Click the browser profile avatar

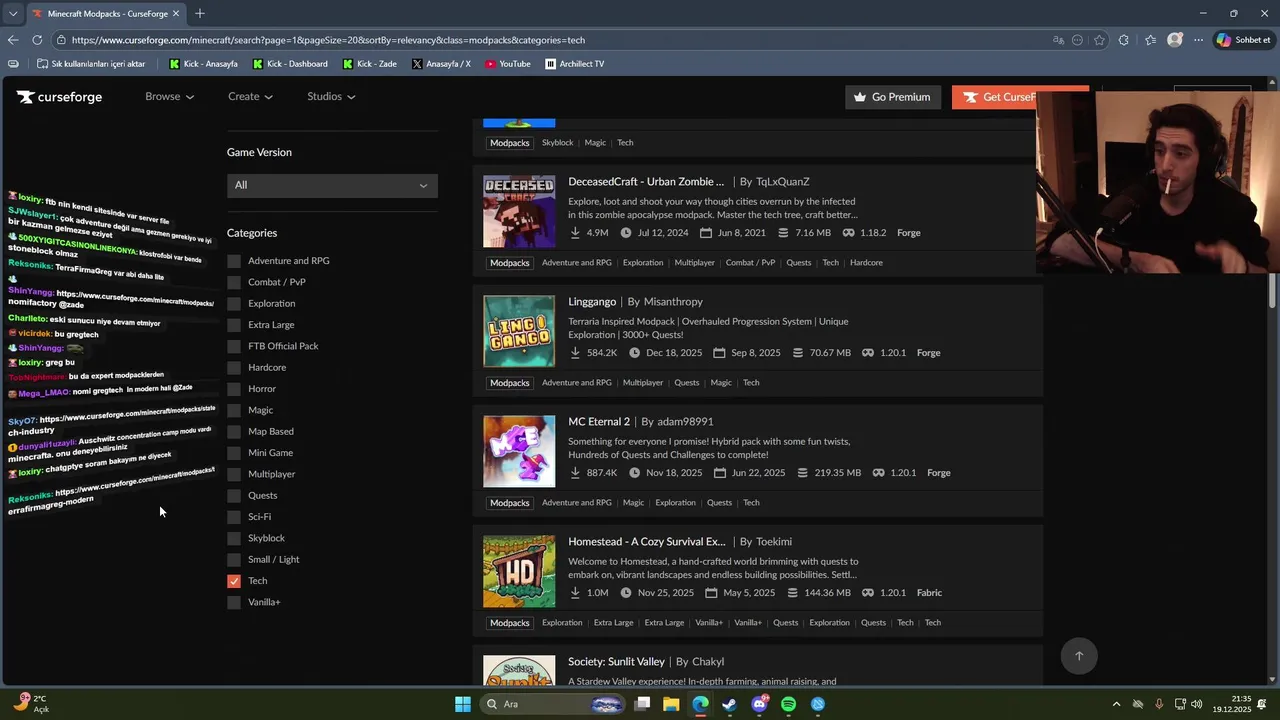(x=1175, y=40)
